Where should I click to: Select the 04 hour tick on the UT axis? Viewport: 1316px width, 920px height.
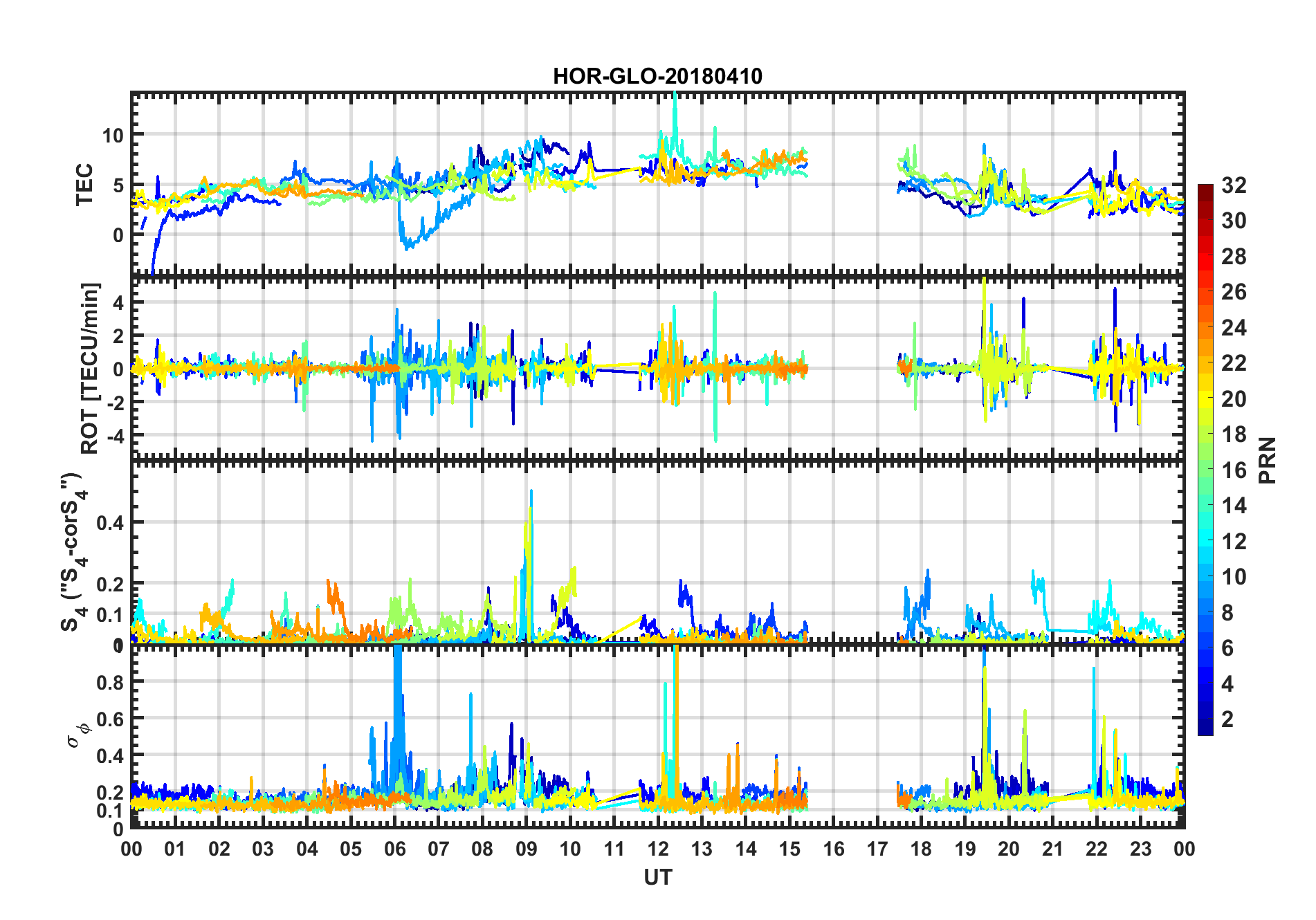[307, 849]
